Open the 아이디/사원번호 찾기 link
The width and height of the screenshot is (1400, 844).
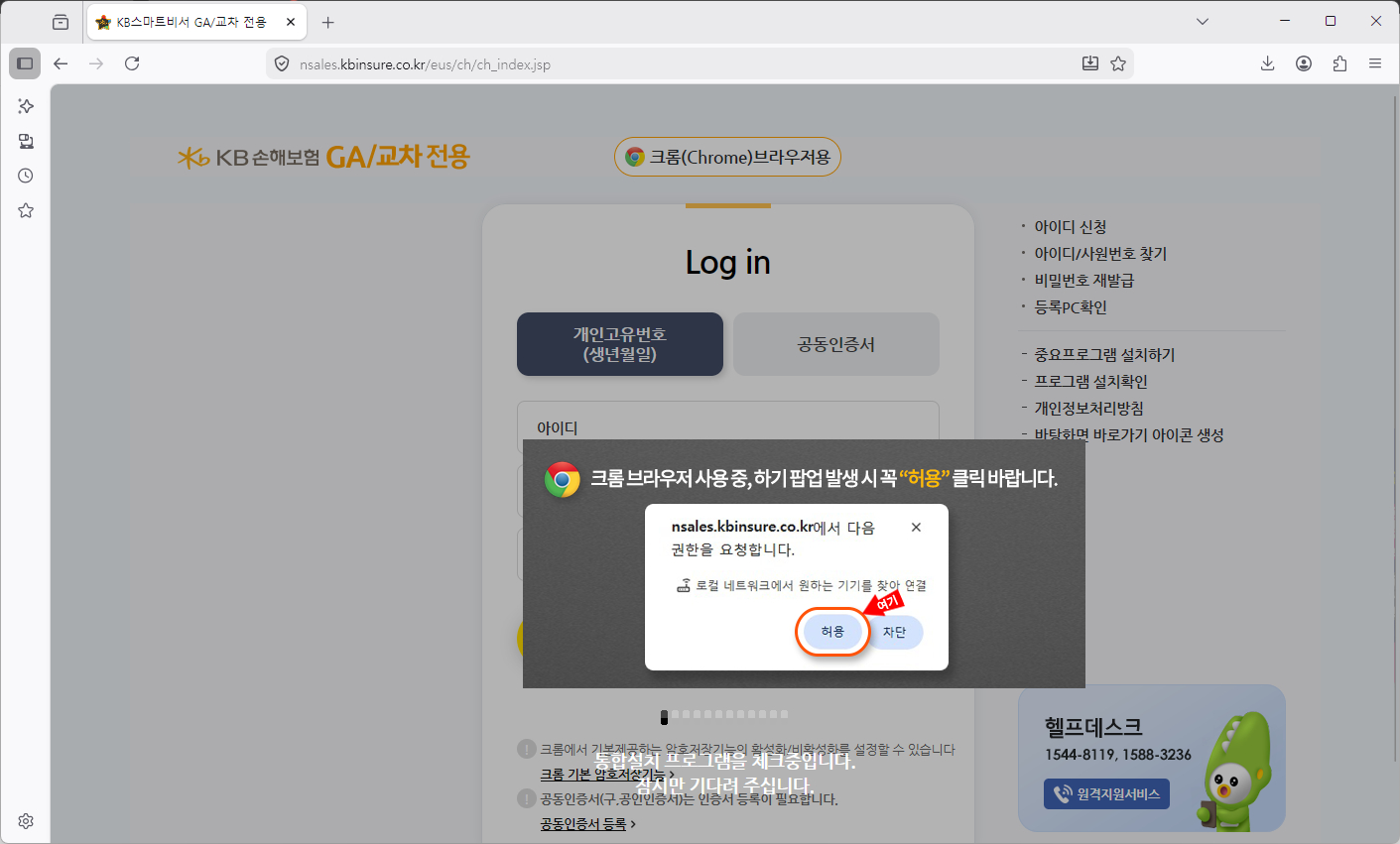coord(1100,254)
